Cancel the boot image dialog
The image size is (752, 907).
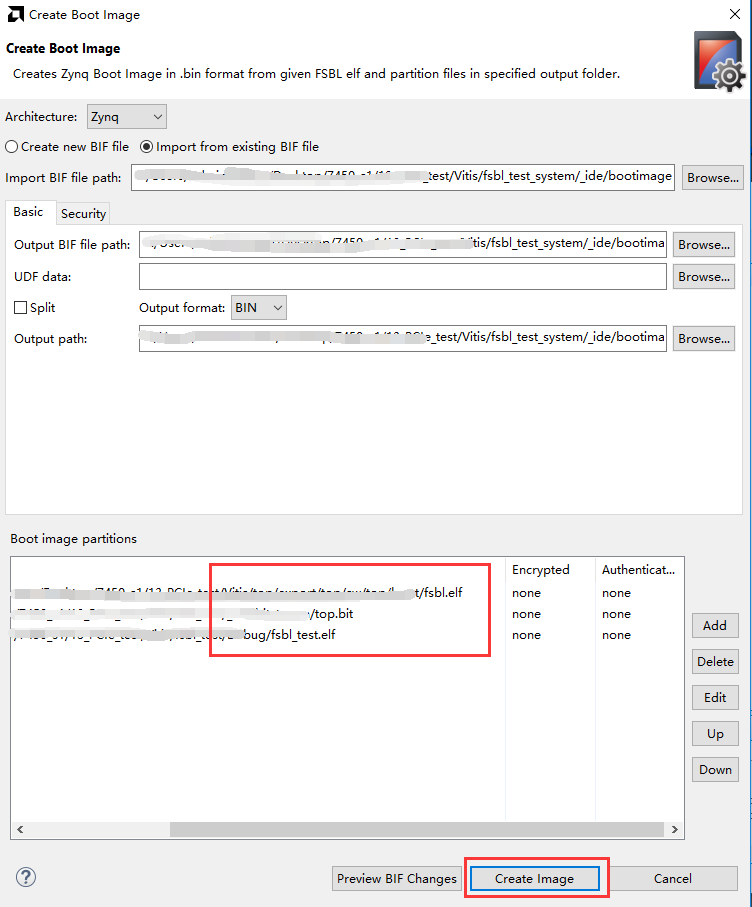point(673,879)
